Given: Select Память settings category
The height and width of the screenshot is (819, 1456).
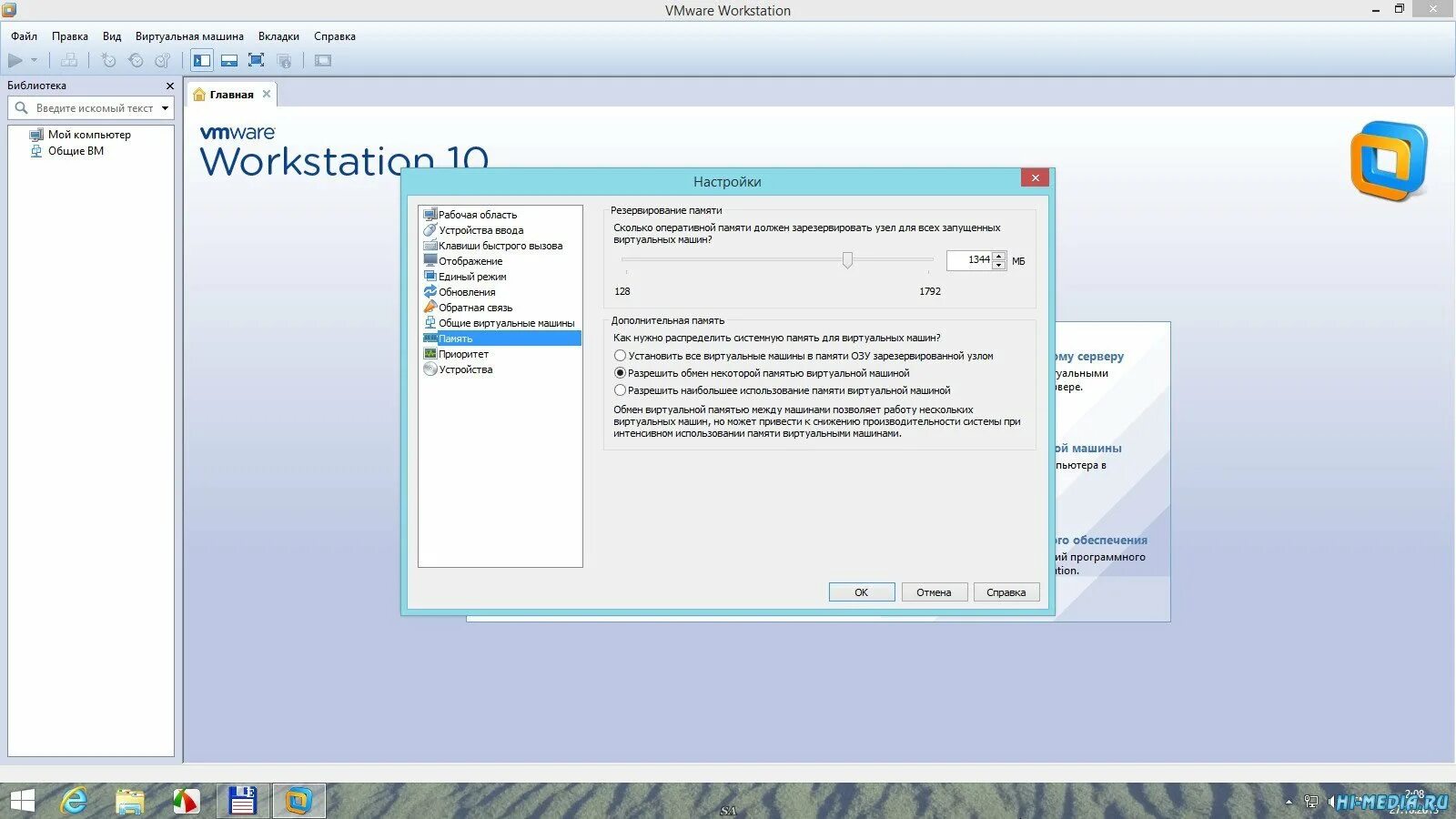Looking at the screenshot, I should (x=500, y=339).
